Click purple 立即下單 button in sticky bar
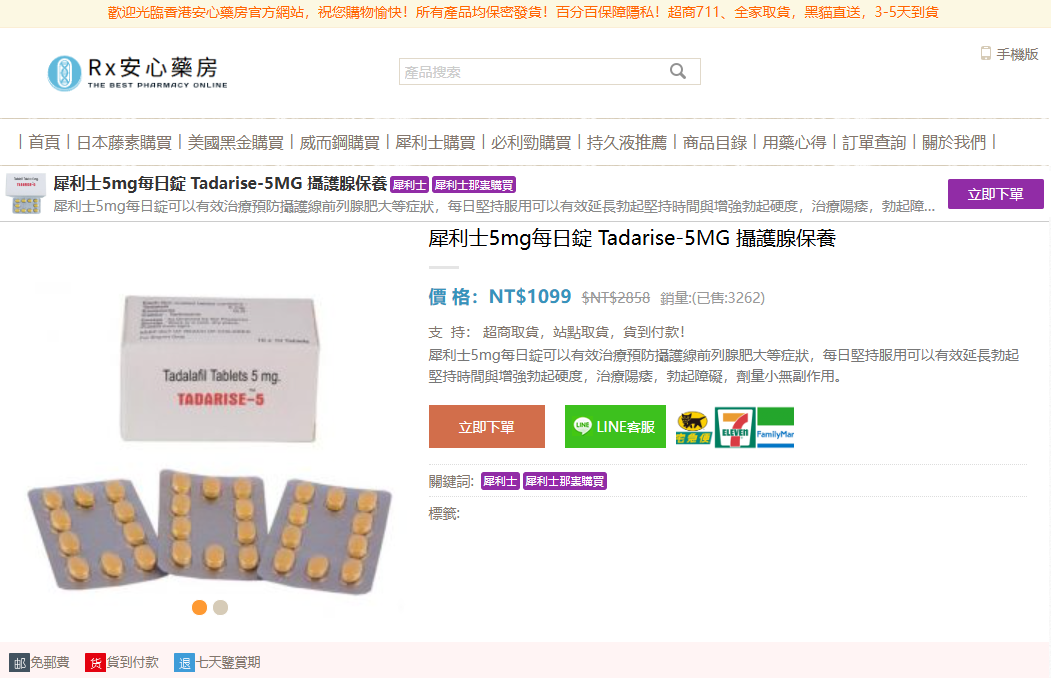Image resolution: width=1051 pixels, height=678 pixels. click(995, 194)
